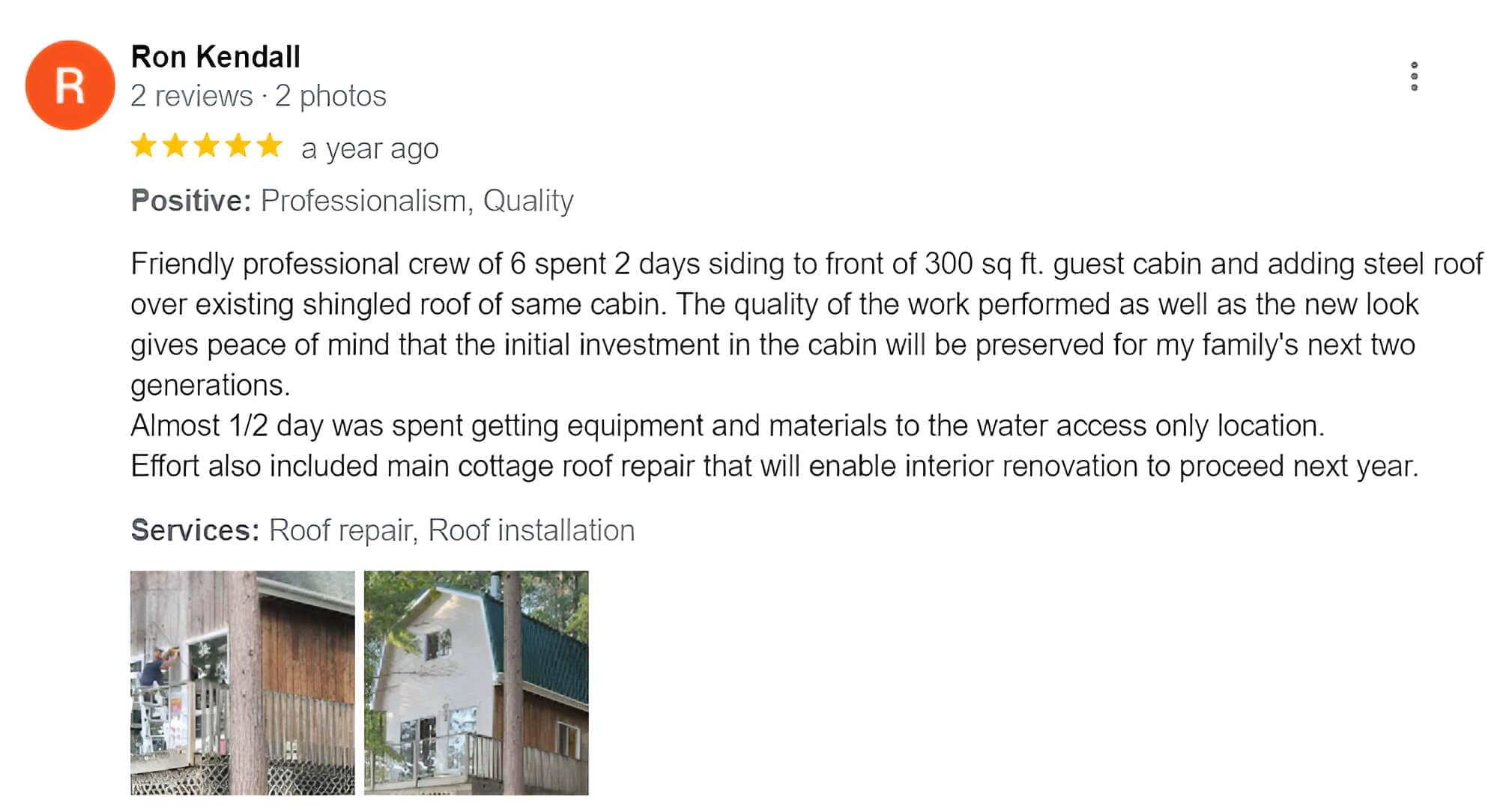Click the "Quality" attribute text

point(528,201)
